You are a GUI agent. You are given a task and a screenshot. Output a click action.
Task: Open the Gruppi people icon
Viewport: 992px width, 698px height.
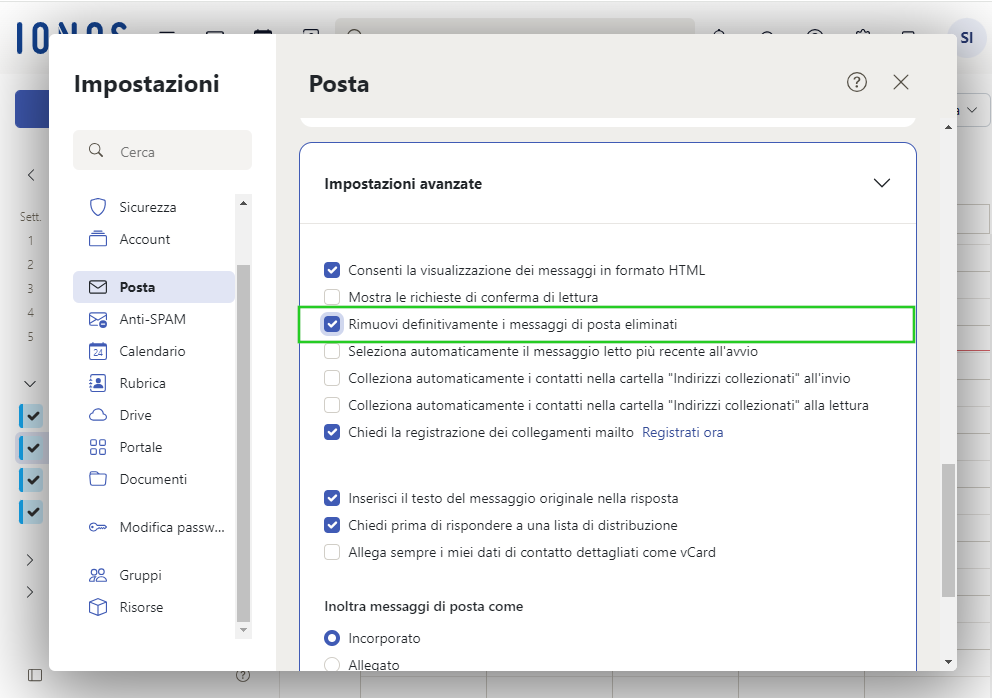click(x=98, y=575)
